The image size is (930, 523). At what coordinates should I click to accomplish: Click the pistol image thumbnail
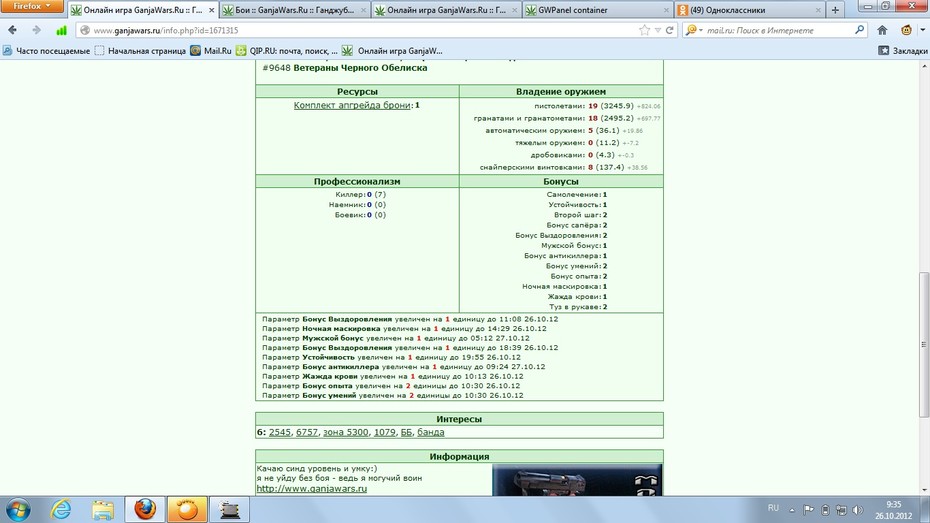click(577, 480)
